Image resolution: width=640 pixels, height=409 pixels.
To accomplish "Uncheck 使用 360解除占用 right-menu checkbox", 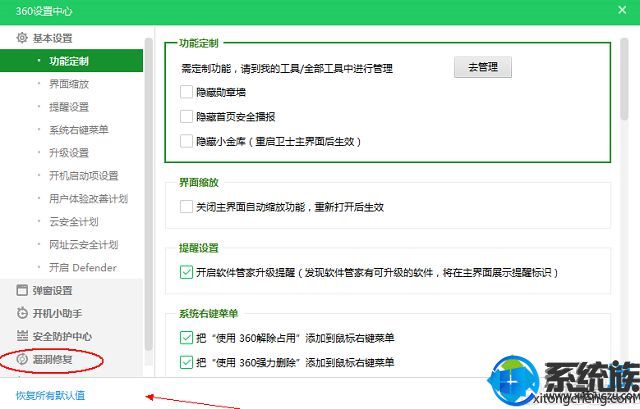I will pos(186,338).
